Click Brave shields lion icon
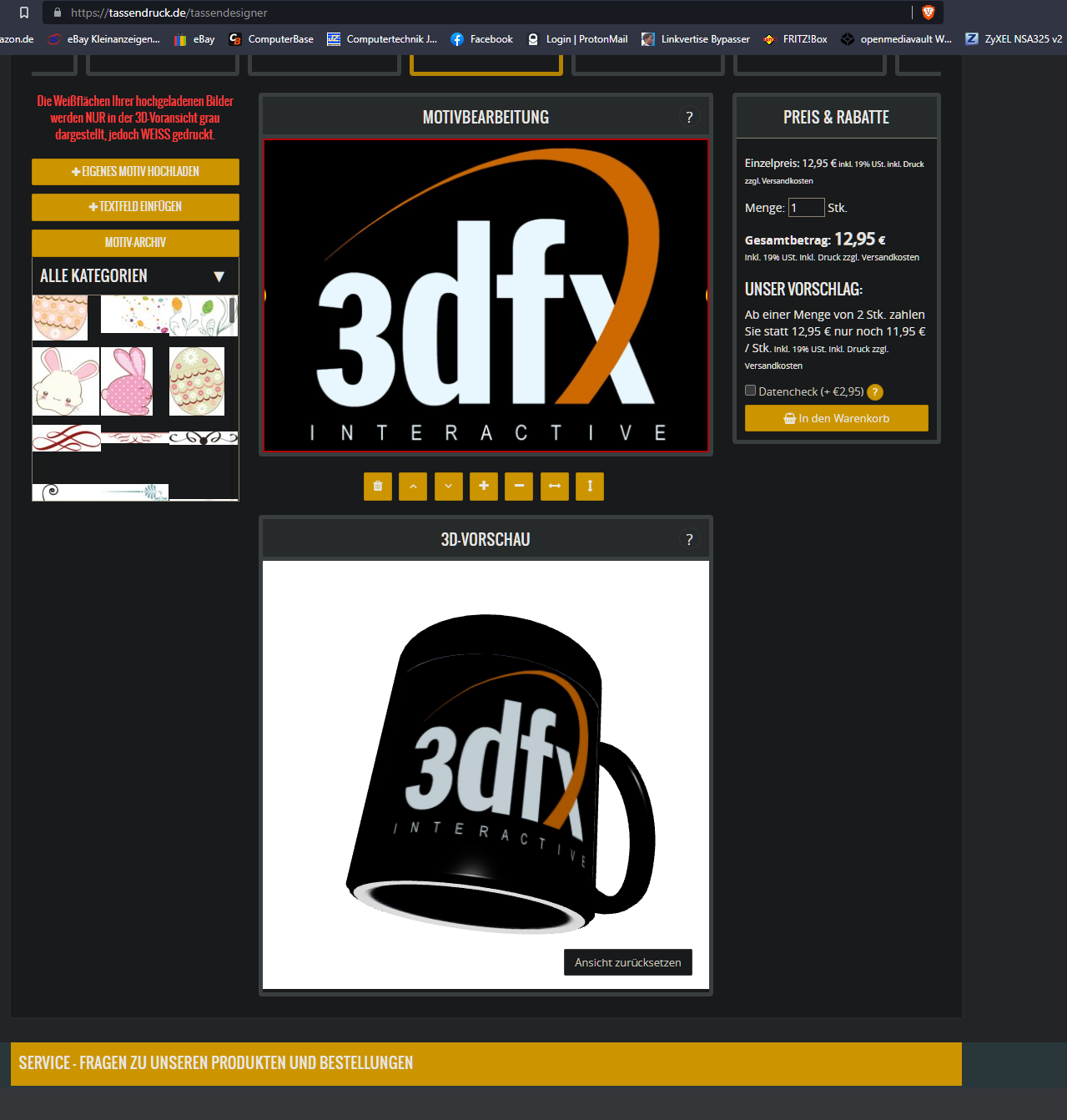 click(x=928, y=13)
